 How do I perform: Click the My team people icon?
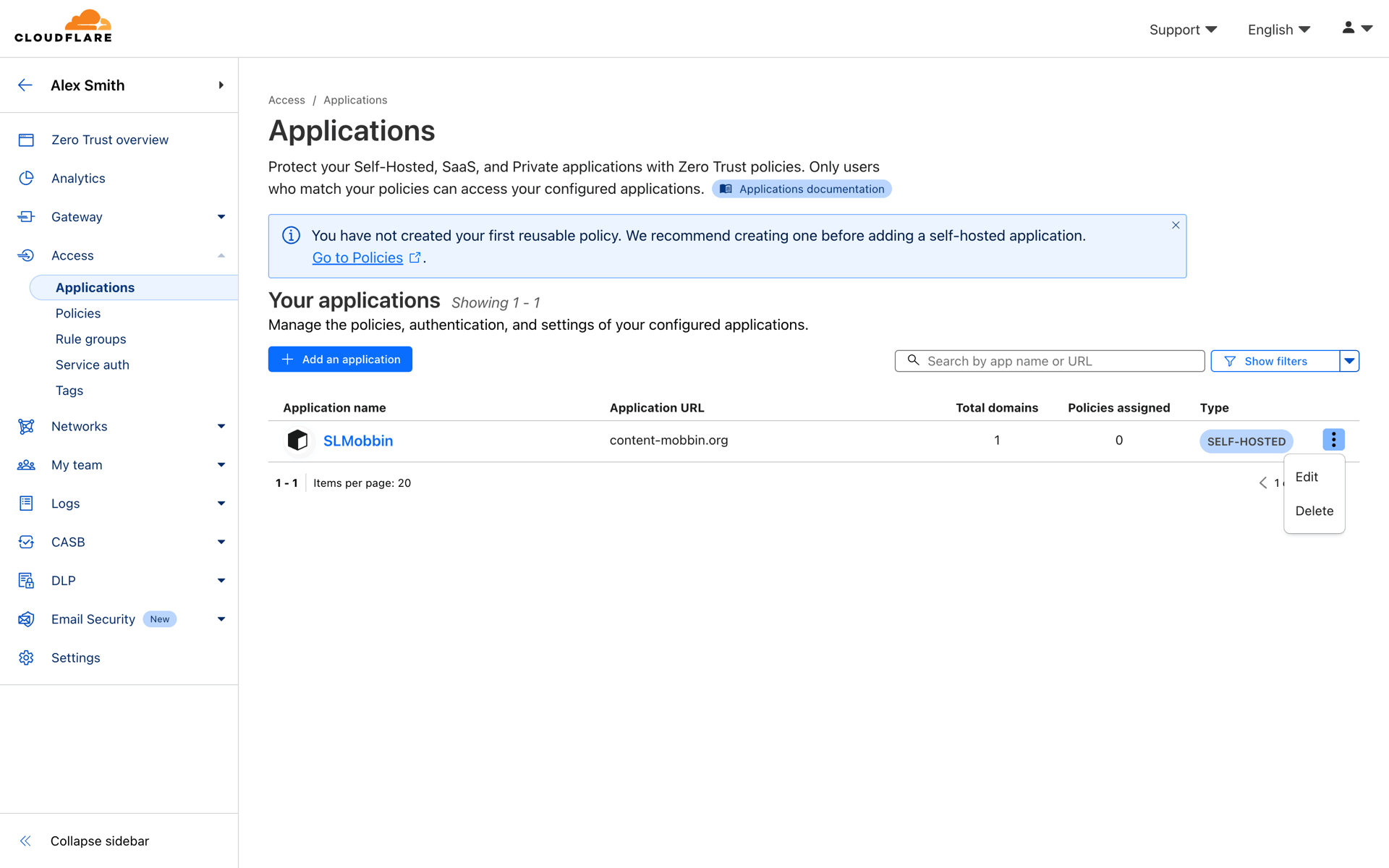(x=26, y=465)
